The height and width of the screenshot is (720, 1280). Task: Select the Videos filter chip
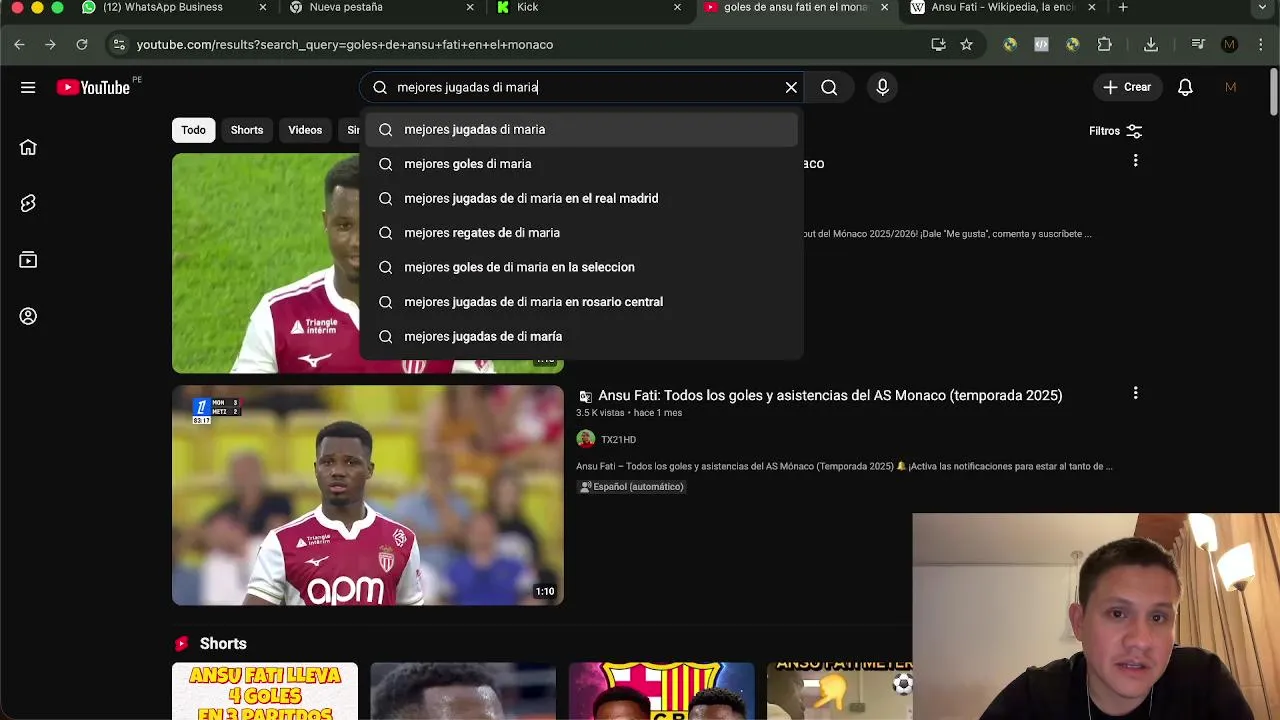pyautogui.click(x=305, y=130)
